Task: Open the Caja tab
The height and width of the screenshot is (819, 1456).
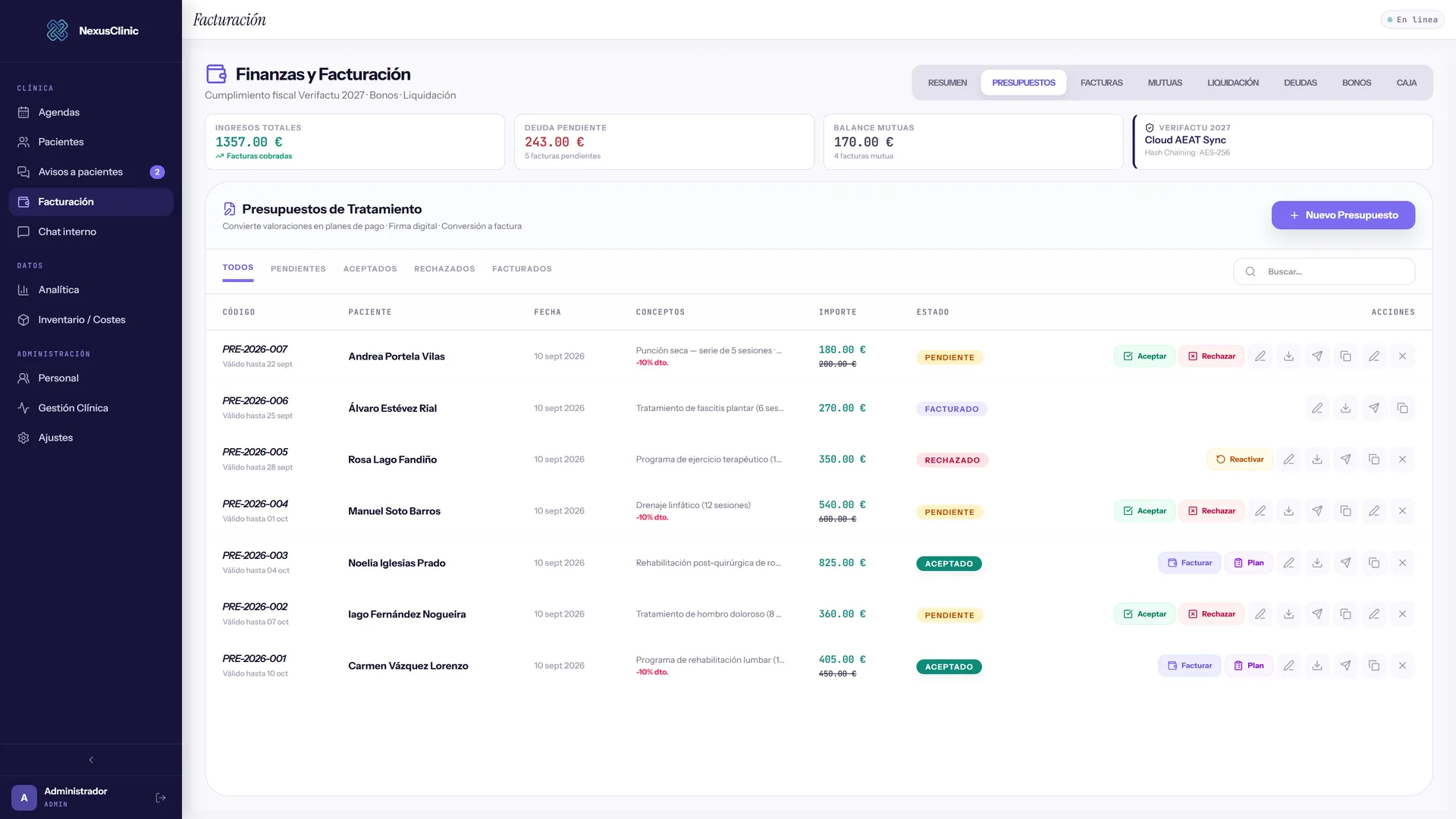Action: click(x=1406, y=83)
